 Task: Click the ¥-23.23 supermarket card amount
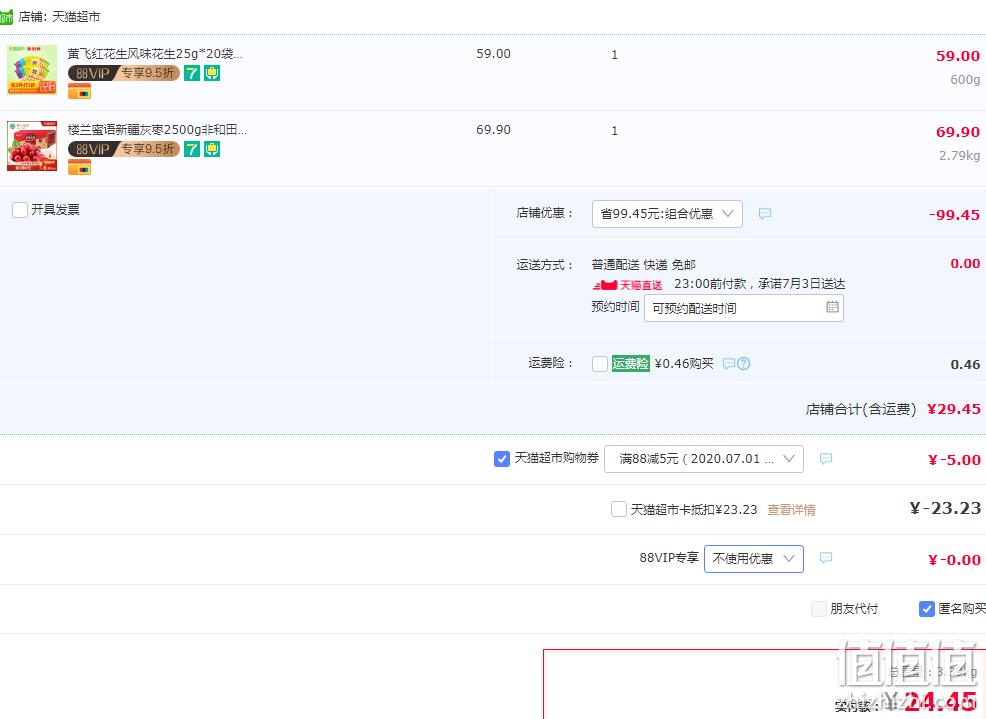945,508
